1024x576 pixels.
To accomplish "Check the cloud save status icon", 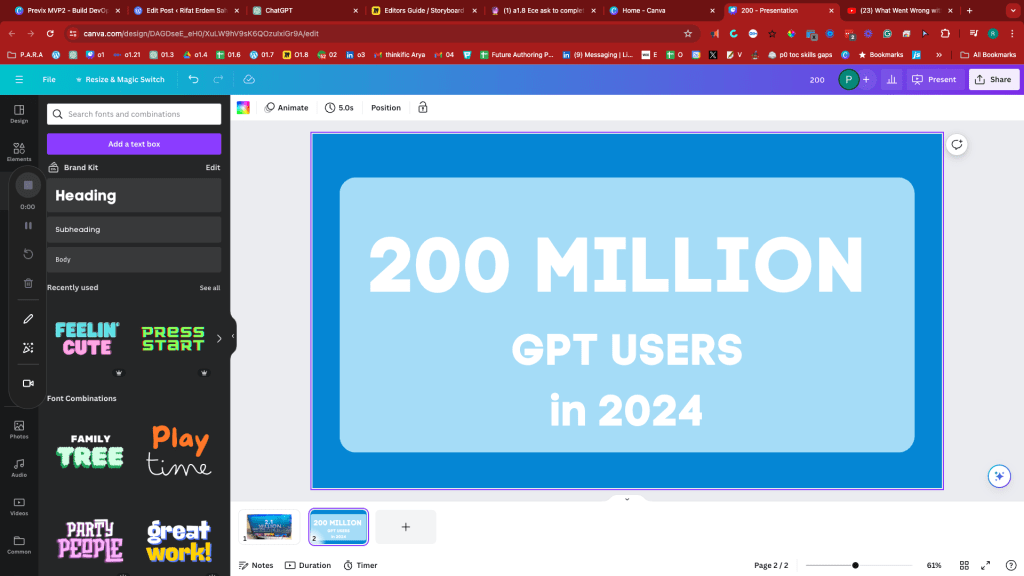I will pos(249,80).
